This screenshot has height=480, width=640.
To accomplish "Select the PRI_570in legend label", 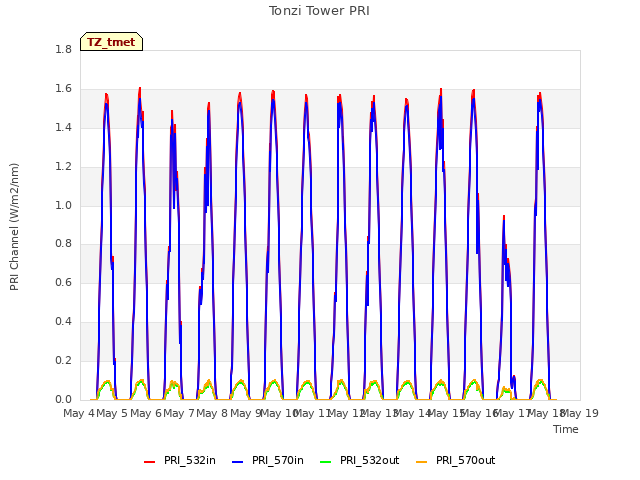I will pyautogui.click(x=278, y=461).
